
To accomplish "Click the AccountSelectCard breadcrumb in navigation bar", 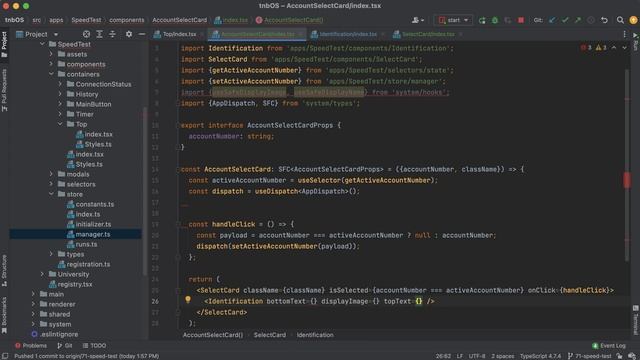I will coord(180,20).
